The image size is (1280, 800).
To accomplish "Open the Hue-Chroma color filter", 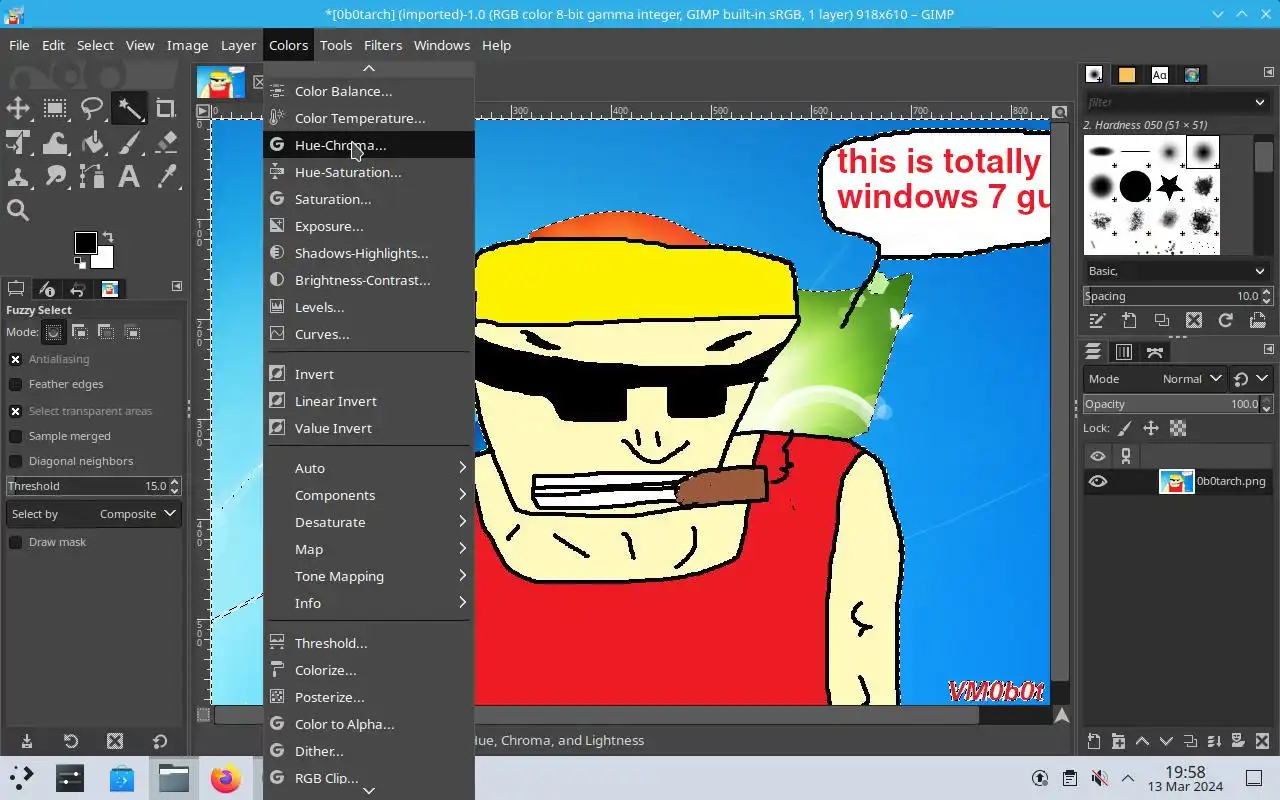I will pos(369,145).
